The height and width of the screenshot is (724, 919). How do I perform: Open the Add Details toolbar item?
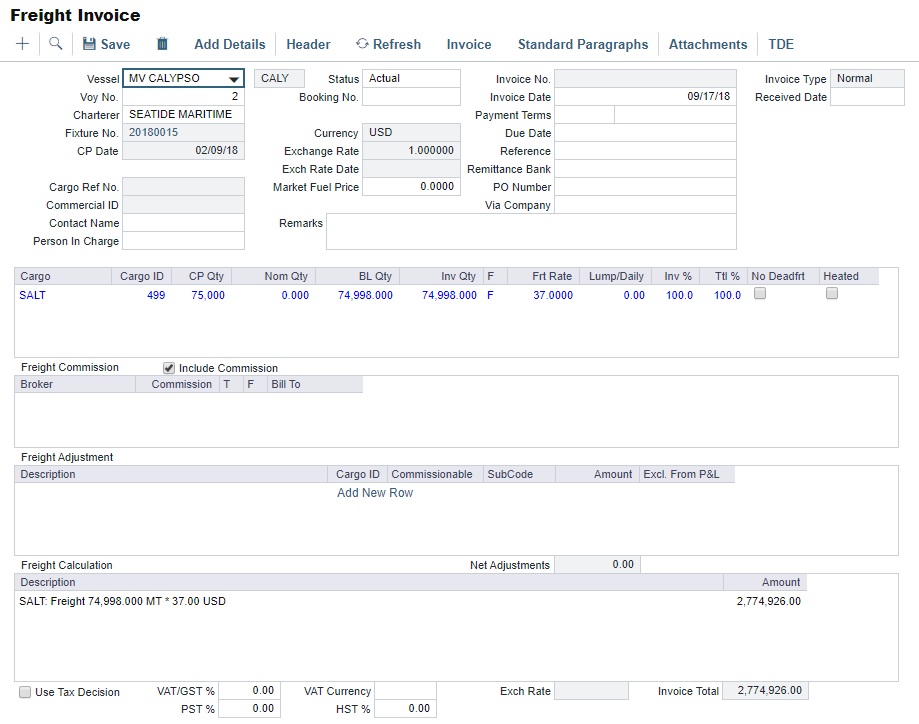[229, 44]
